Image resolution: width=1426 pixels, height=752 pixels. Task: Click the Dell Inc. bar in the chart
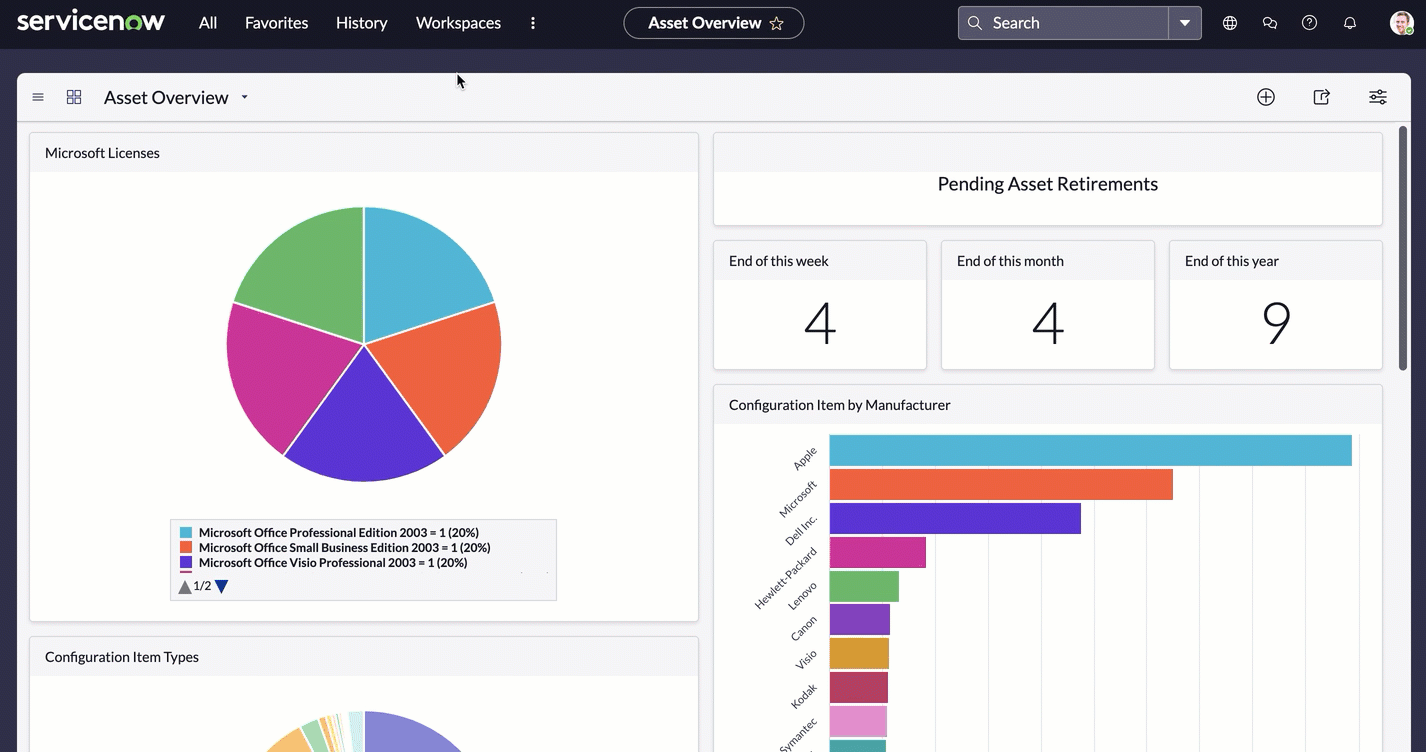tap(955, 518)
